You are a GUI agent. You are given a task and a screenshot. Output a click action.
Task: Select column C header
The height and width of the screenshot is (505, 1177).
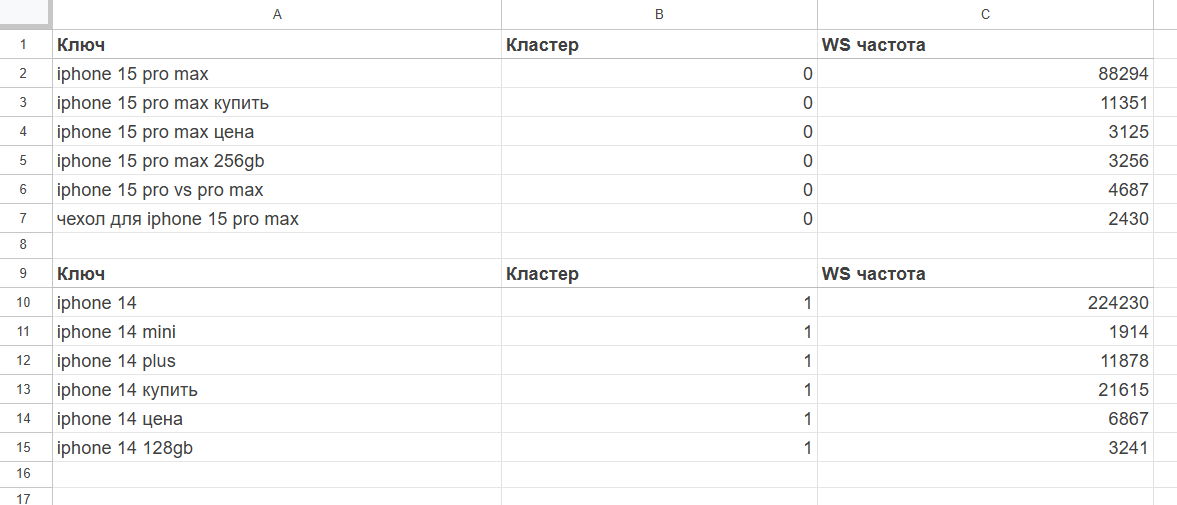point(985,14)
